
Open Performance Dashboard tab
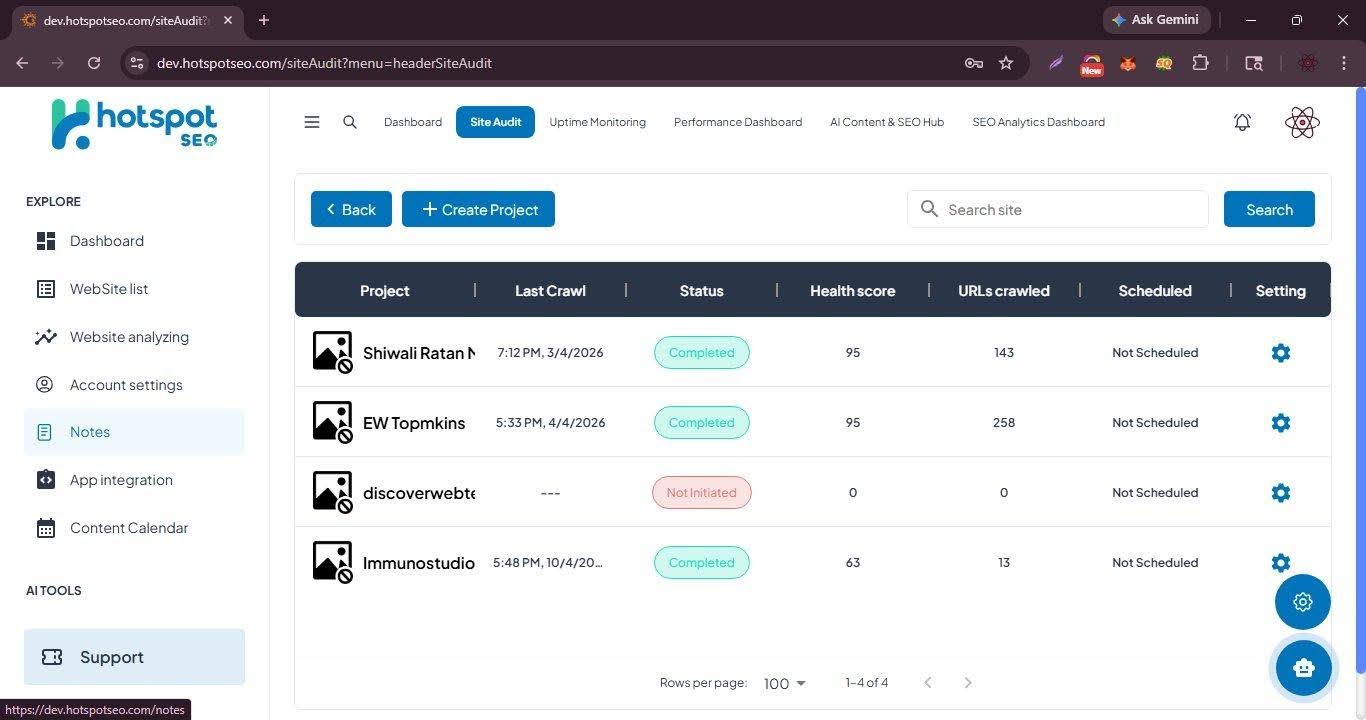pos(738,122)
